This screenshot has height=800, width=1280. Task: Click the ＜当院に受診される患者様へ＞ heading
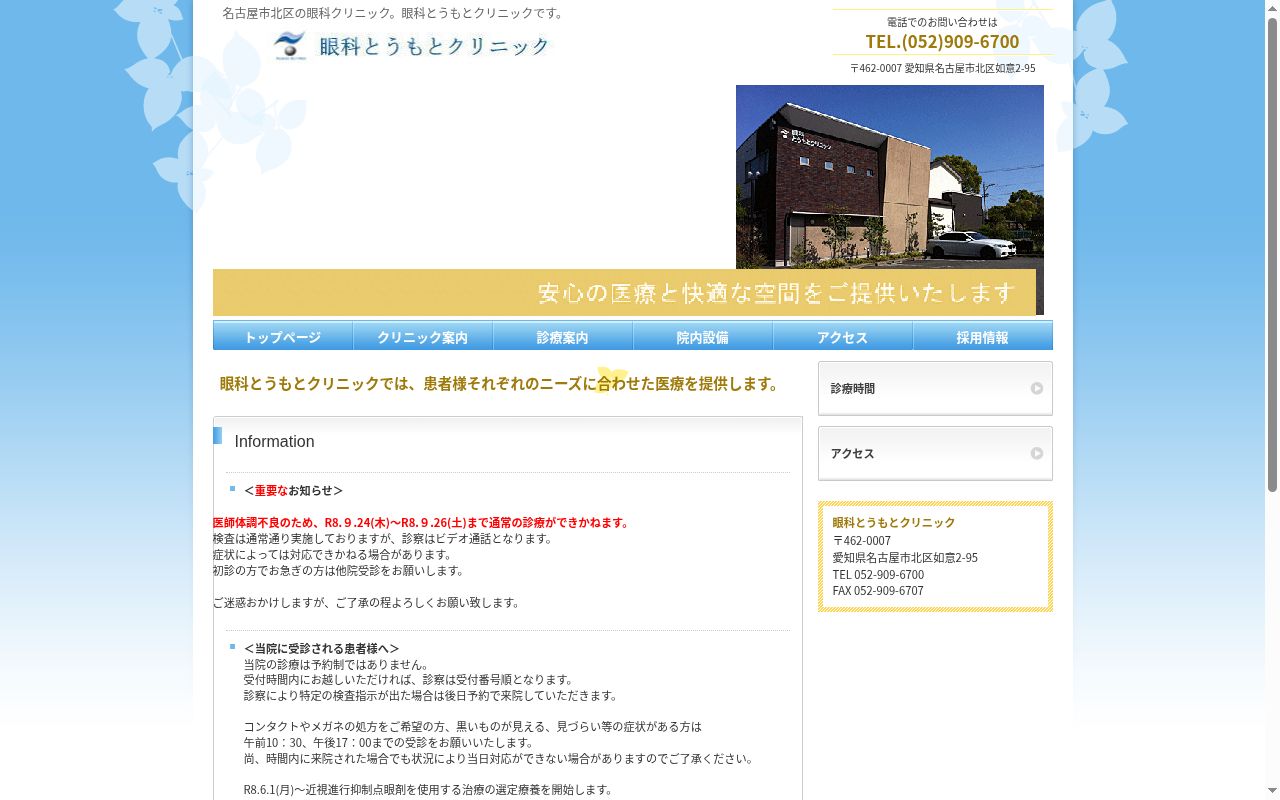click(x=321, y=648)
